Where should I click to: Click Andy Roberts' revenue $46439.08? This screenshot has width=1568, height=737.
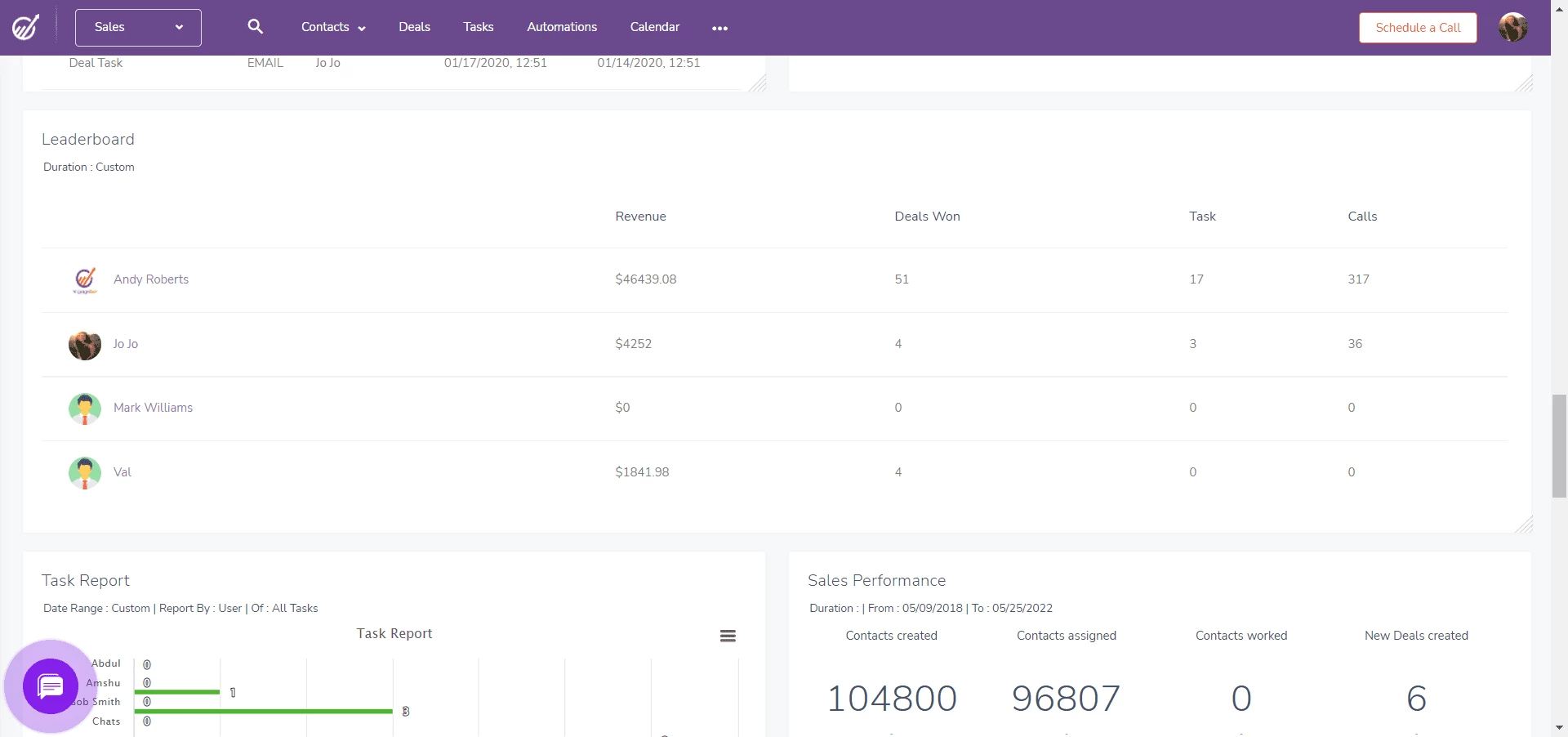coord(645,279)
